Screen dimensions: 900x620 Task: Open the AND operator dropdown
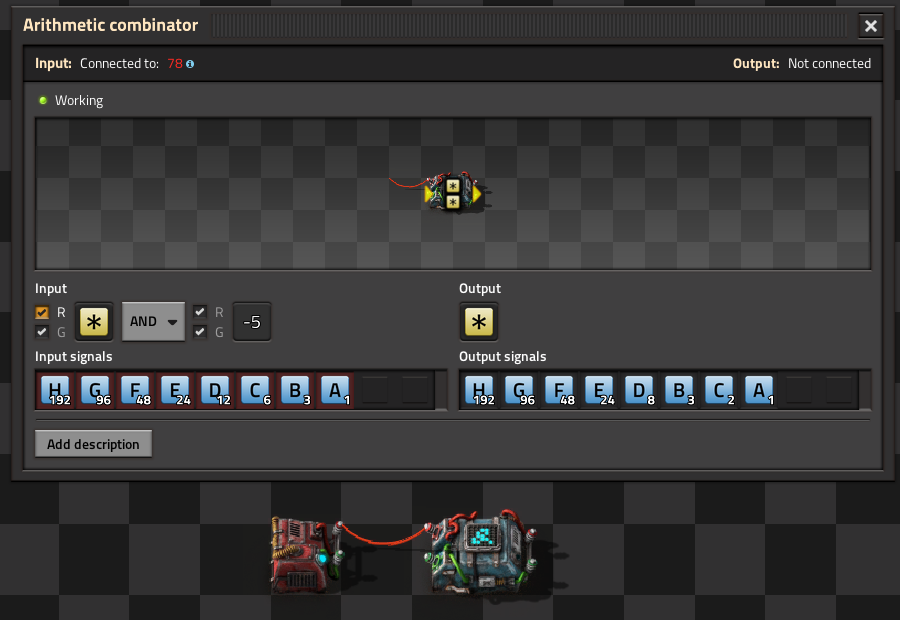point(153,321)
